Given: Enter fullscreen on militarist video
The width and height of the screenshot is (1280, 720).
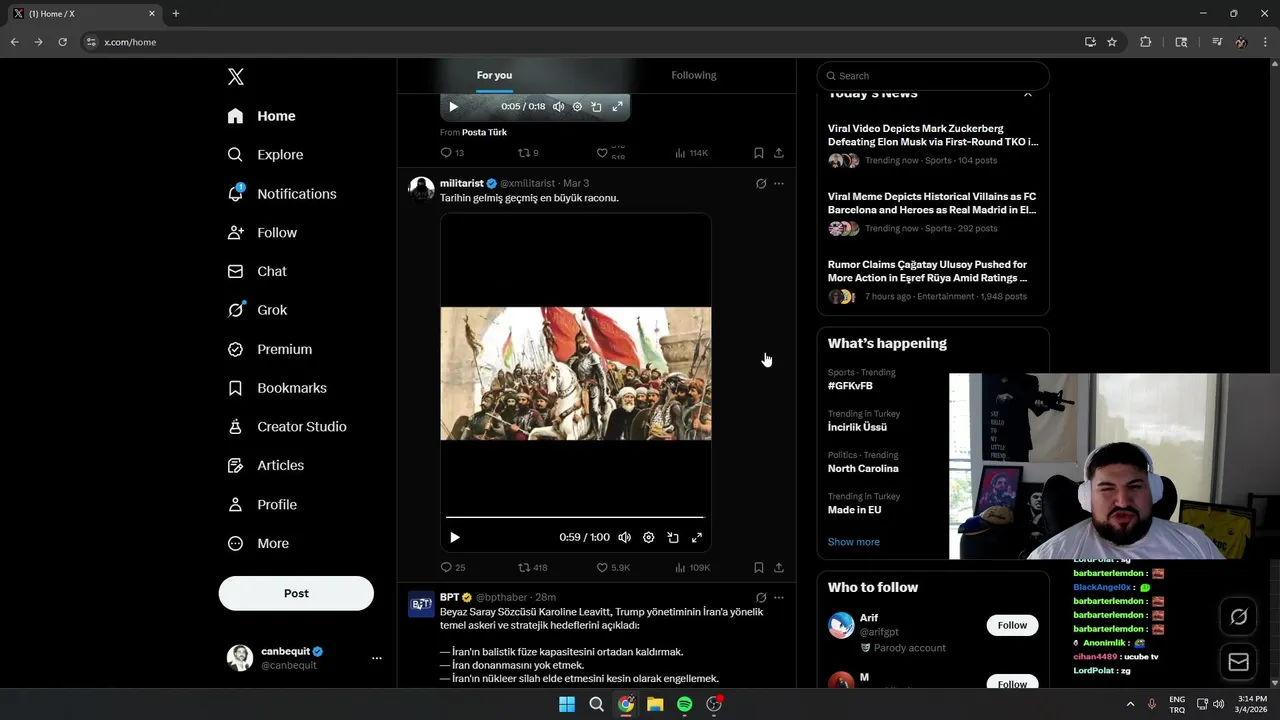Looking at the screenshot, I should [697, 538].
